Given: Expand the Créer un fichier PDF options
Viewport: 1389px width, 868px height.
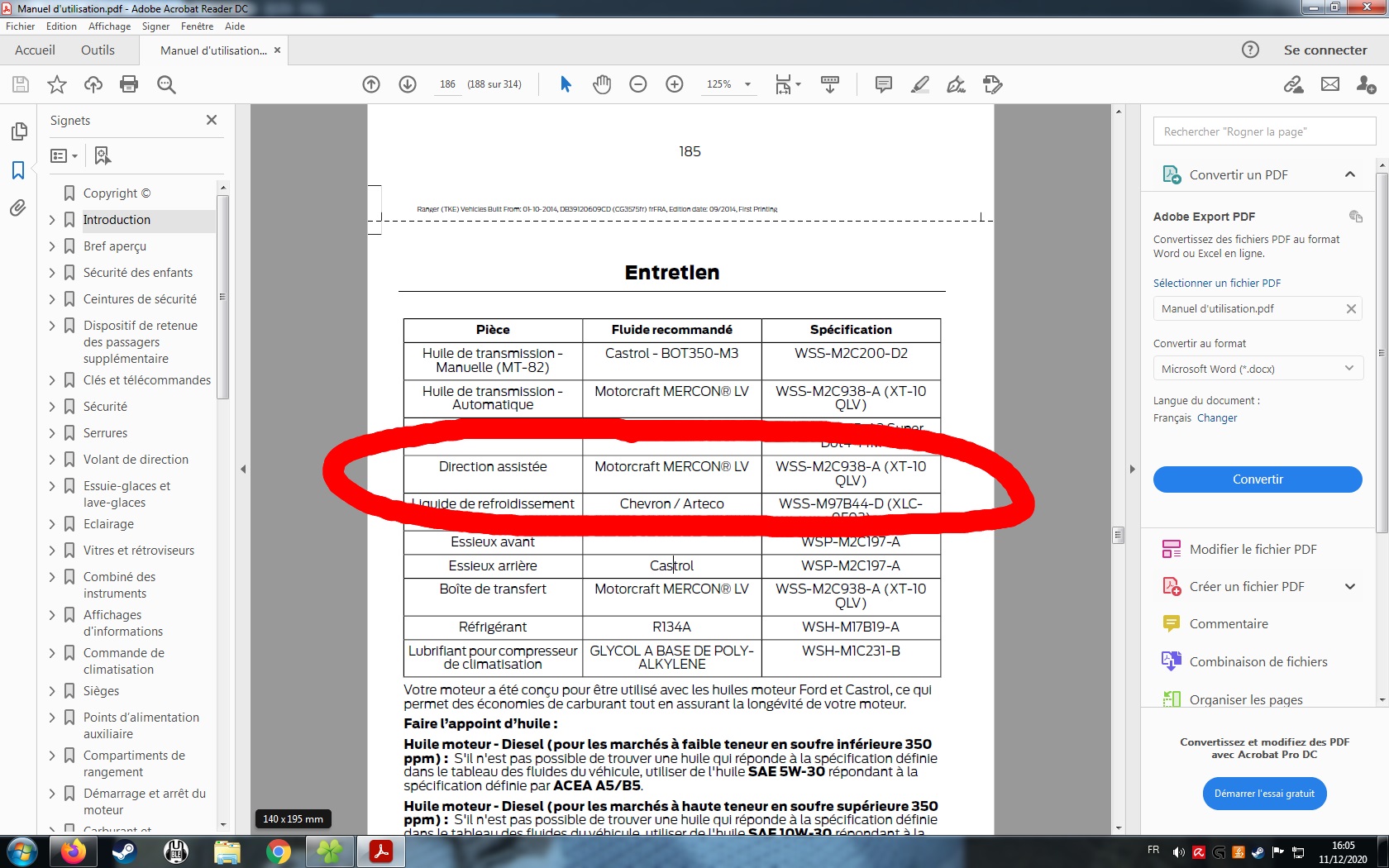Looking at the screenshot, I should (x=1350, y=587).
